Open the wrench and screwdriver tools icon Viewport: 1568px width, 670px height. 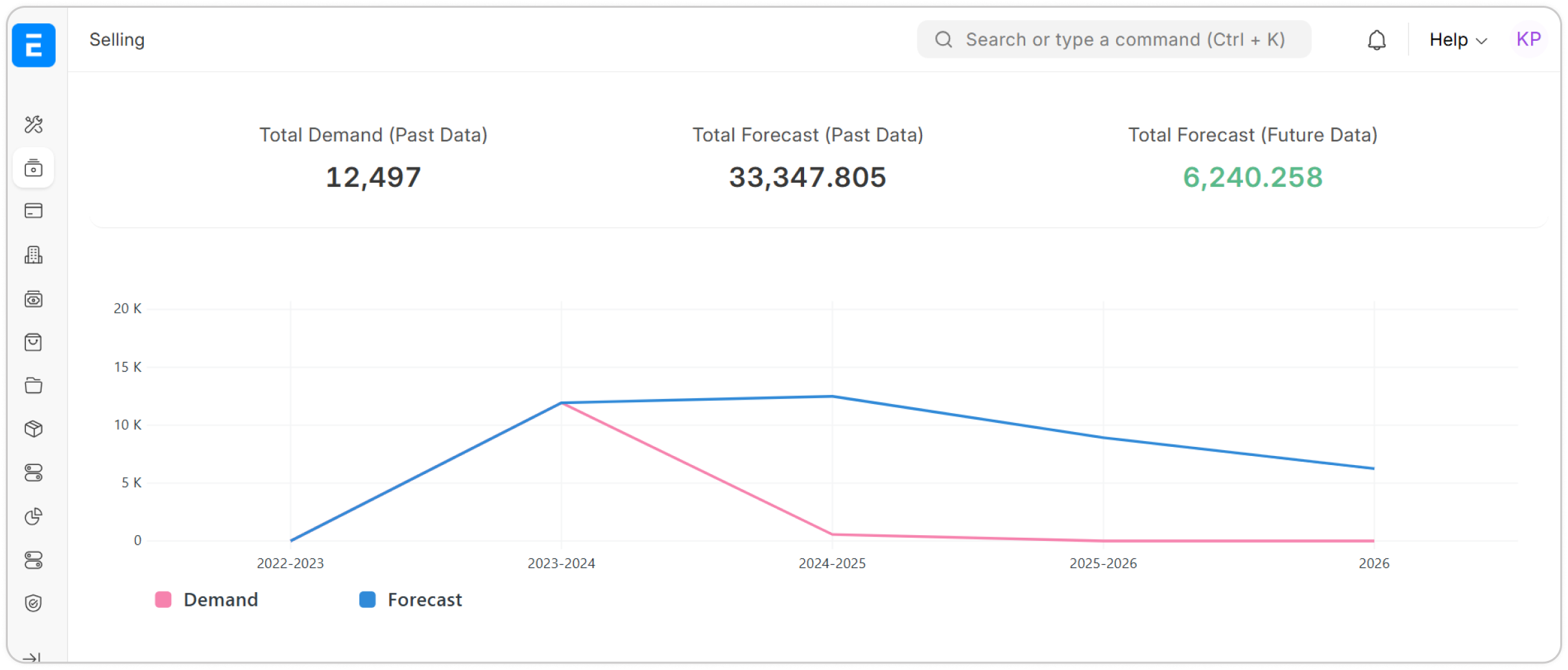[34, 125]
